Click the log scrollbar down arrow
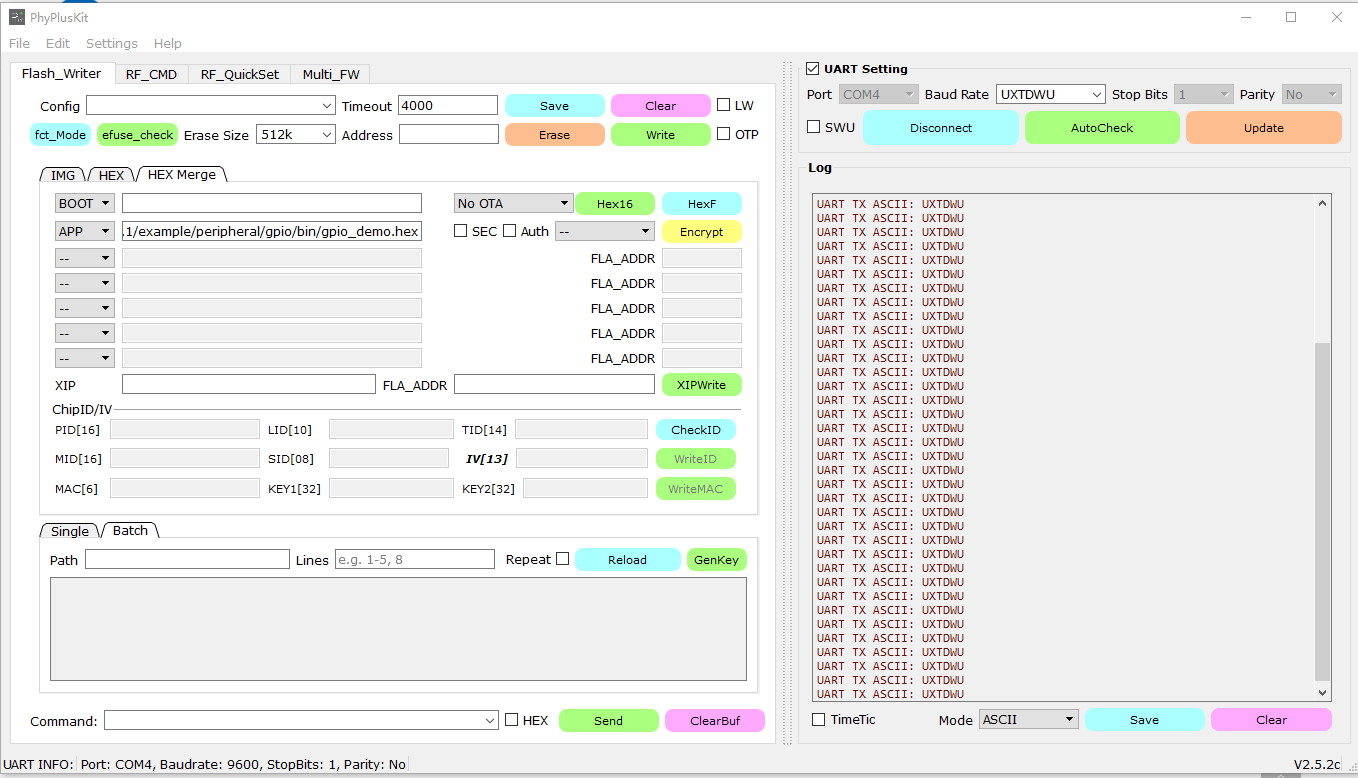Image resolution: width=1358 pixels, height=778 pixels. pos(1323,692)
